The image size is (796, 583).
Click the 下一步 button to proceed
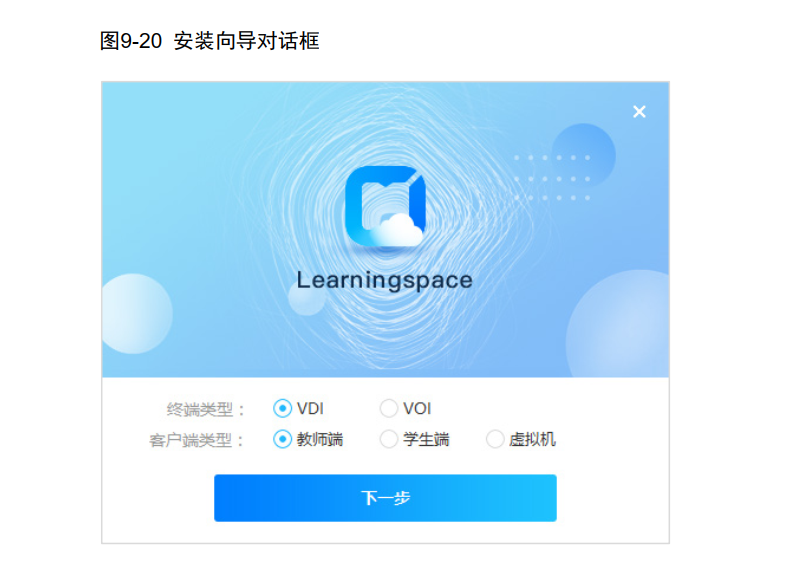click(x=385, y=498)
